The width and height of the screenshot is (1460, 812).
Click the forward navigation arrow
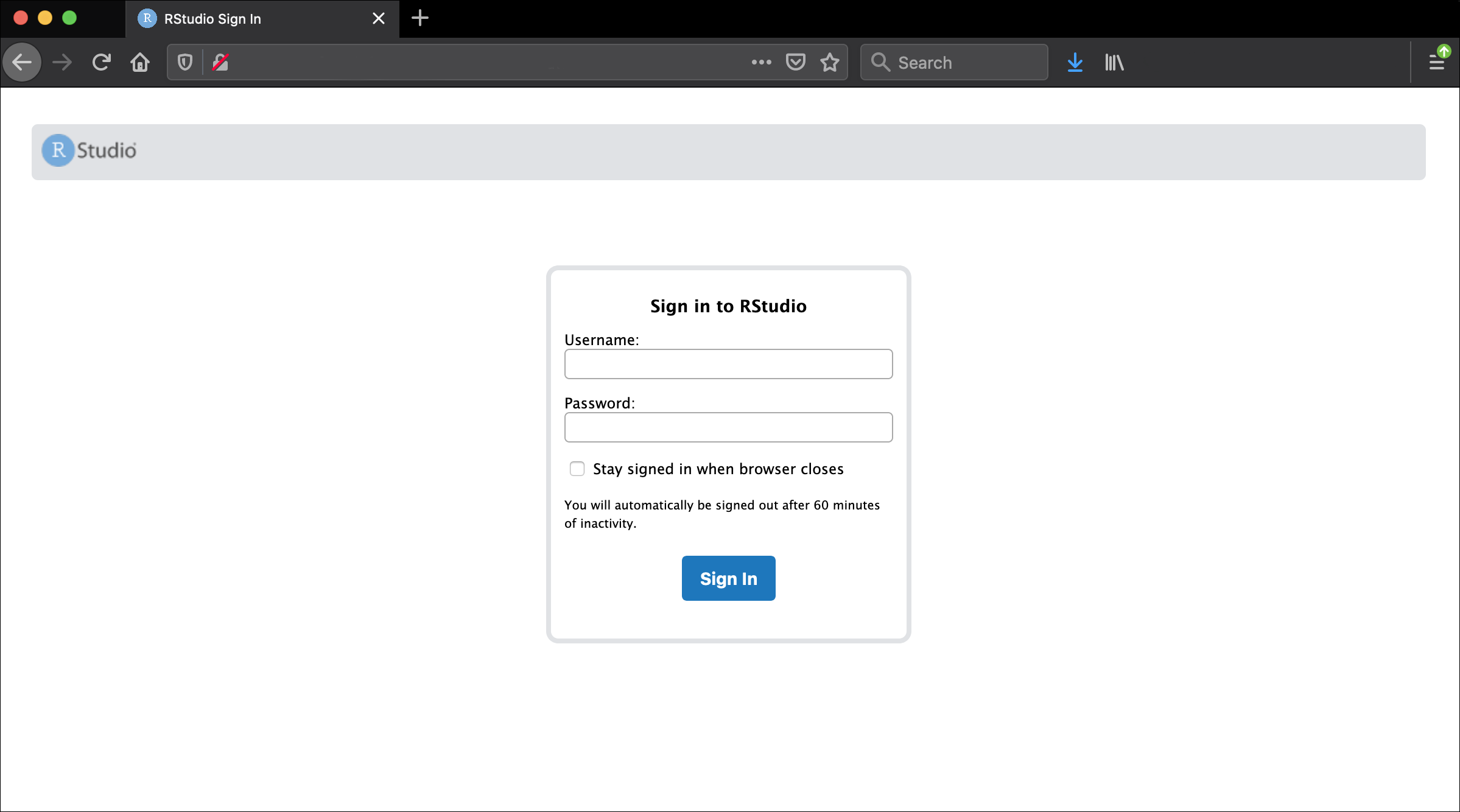62,62
